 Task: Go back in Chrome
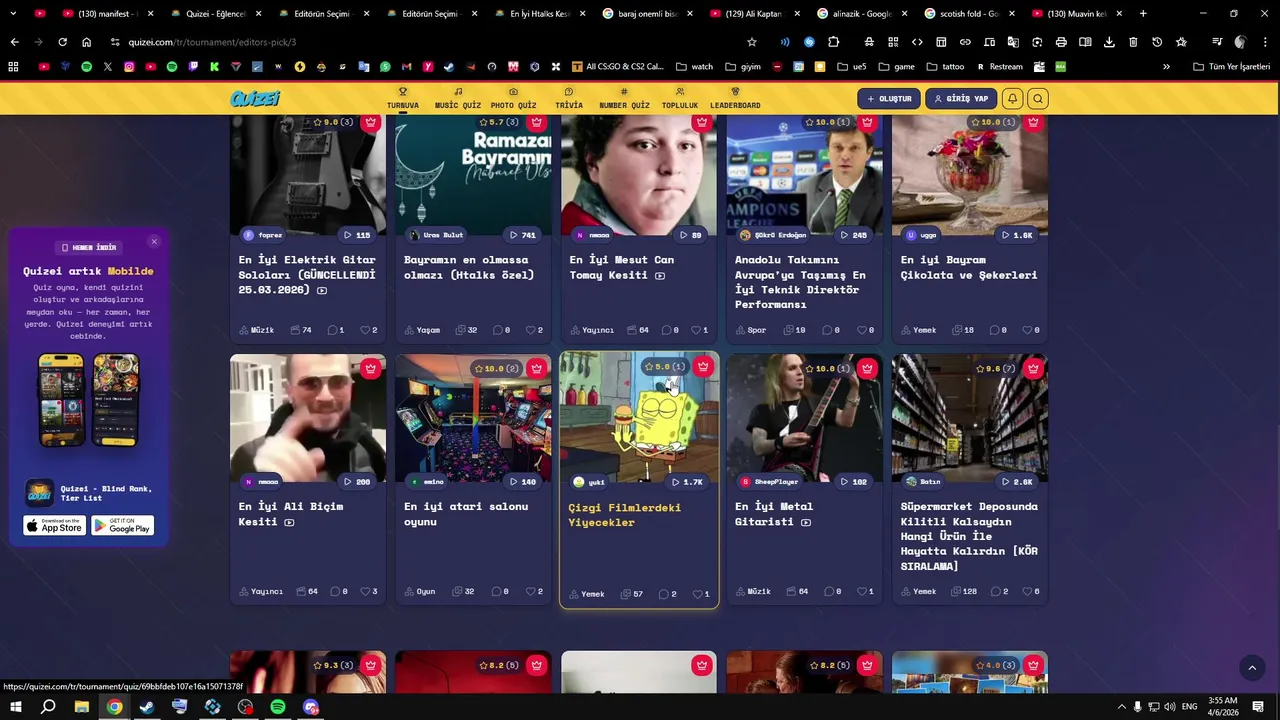pos(14,42)
